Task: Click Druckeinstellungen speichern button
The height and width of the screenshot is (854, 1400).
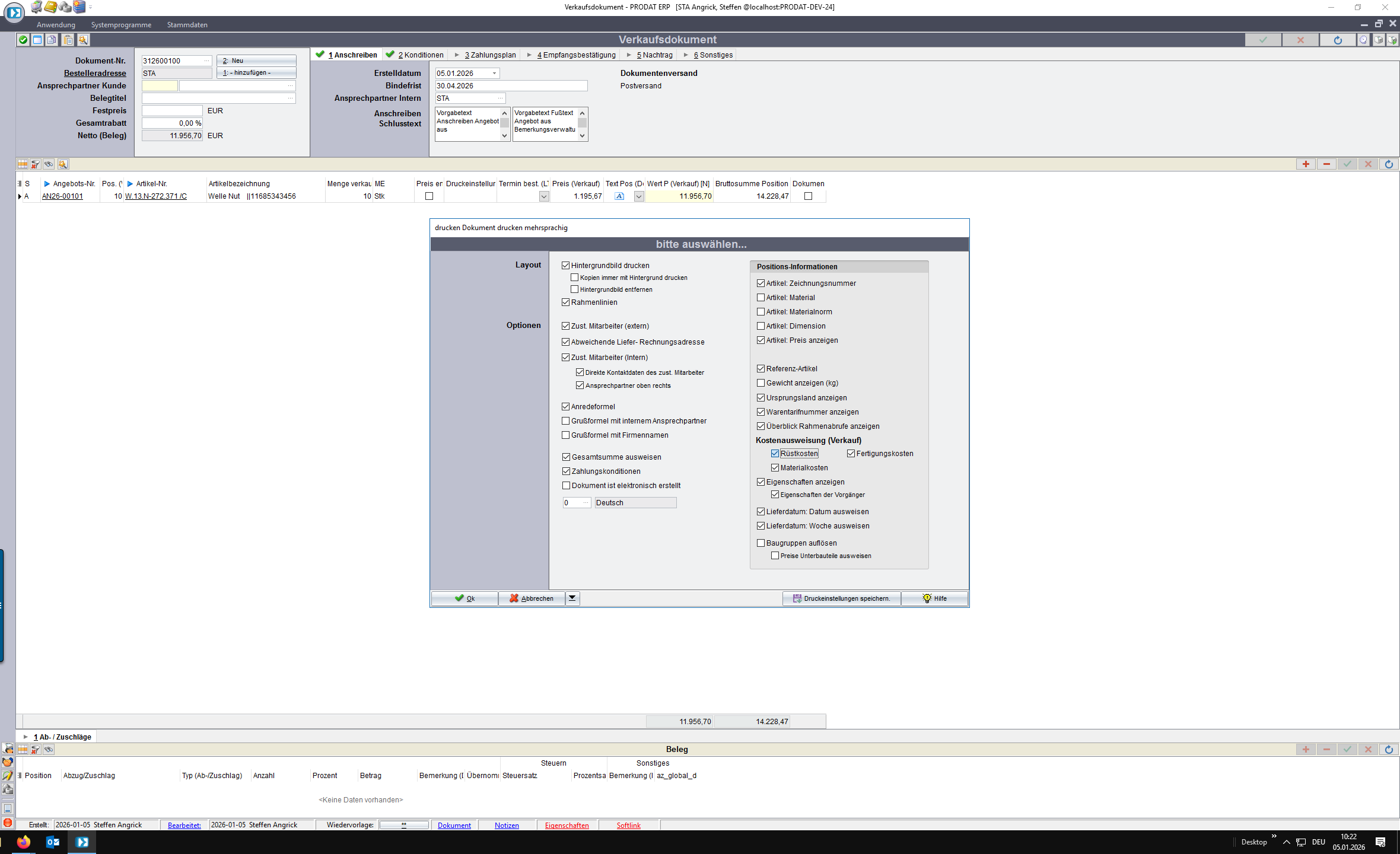Action: tap(841, 598)
